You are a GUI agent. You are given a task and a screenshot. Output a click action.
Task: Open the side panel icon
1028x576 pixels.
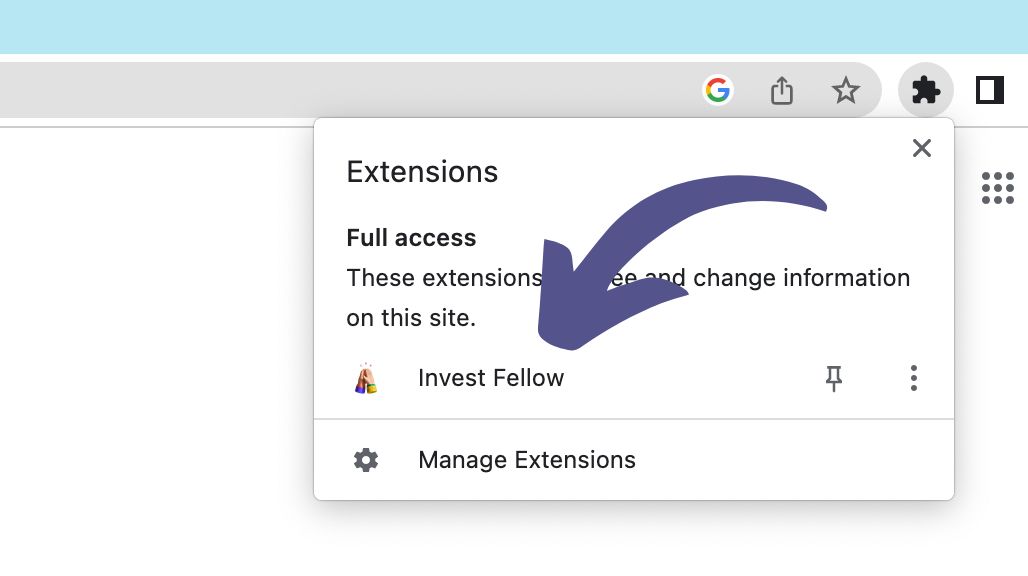(990, 91)
